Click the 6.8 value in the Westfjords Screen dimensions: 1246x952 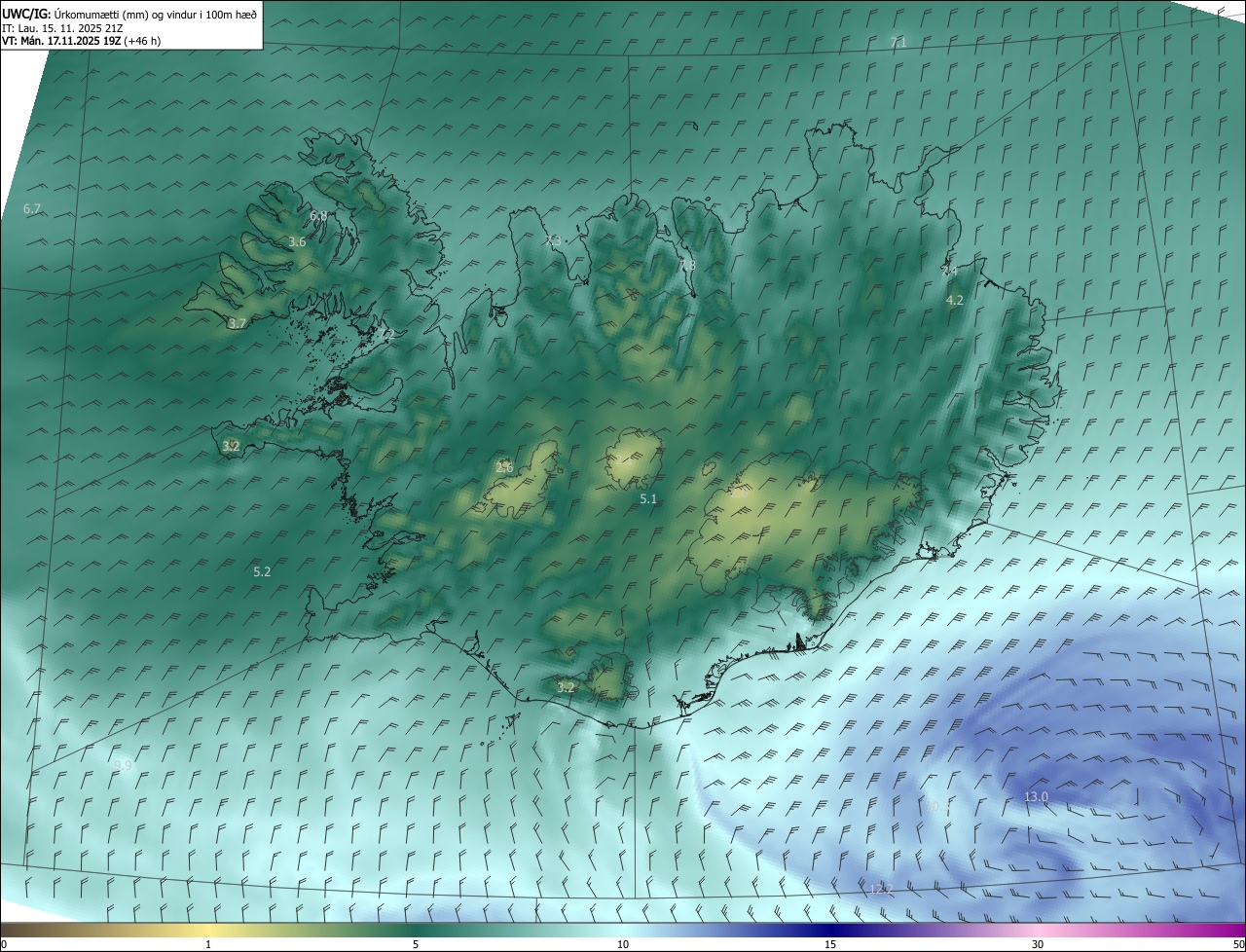(x=318, y=216)
